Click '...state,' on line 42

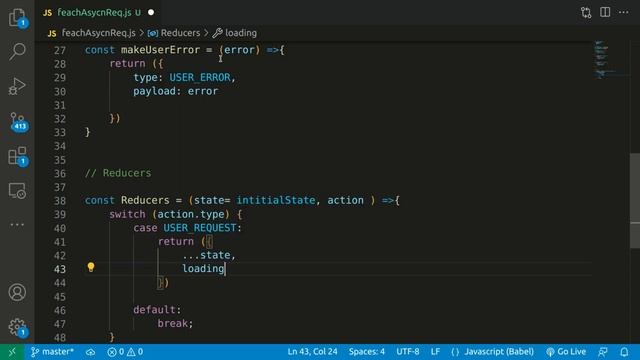point(209,255)
